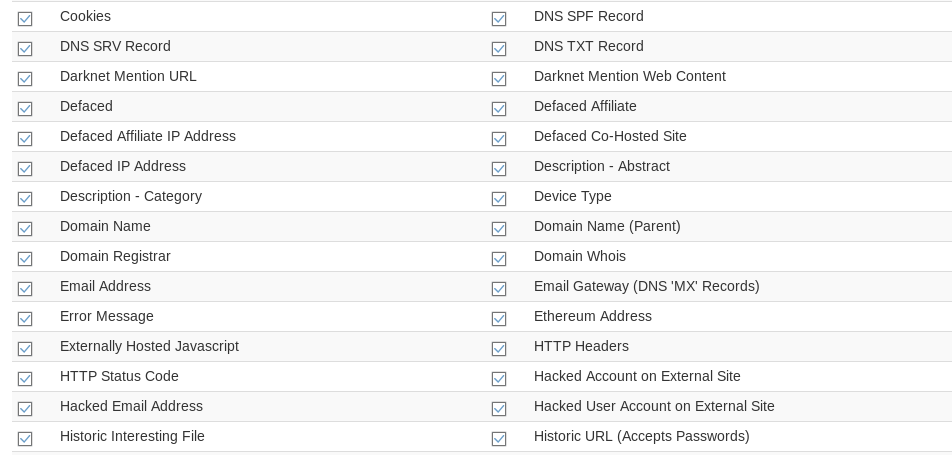Uncheck Historic URL (Accepts Passwords)
Viewport: 952px width, 455px height.
pos(499,438)
